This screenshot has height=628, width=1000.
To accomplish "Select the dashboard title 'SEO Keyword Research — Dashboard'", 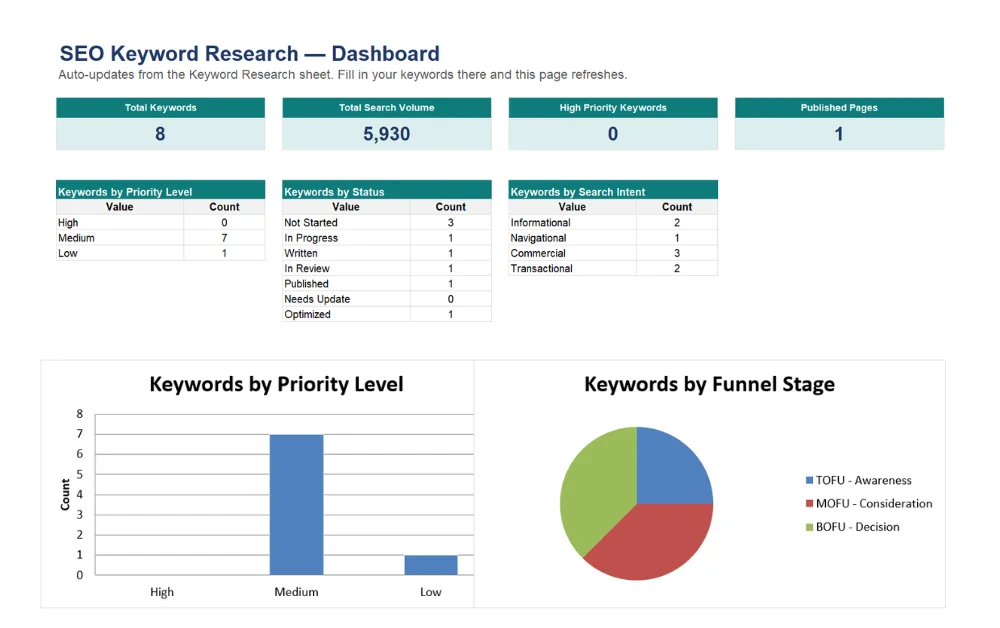I will (249, 54).
